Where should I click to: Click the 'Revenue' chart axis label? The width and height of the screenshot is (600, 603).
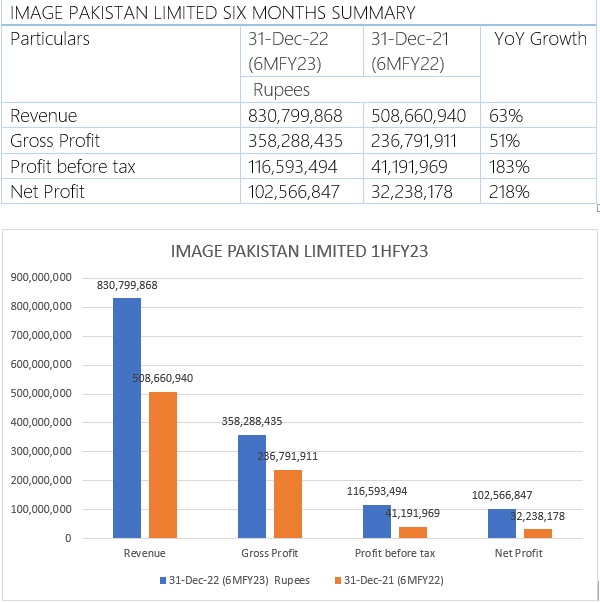tap(145, 553)
